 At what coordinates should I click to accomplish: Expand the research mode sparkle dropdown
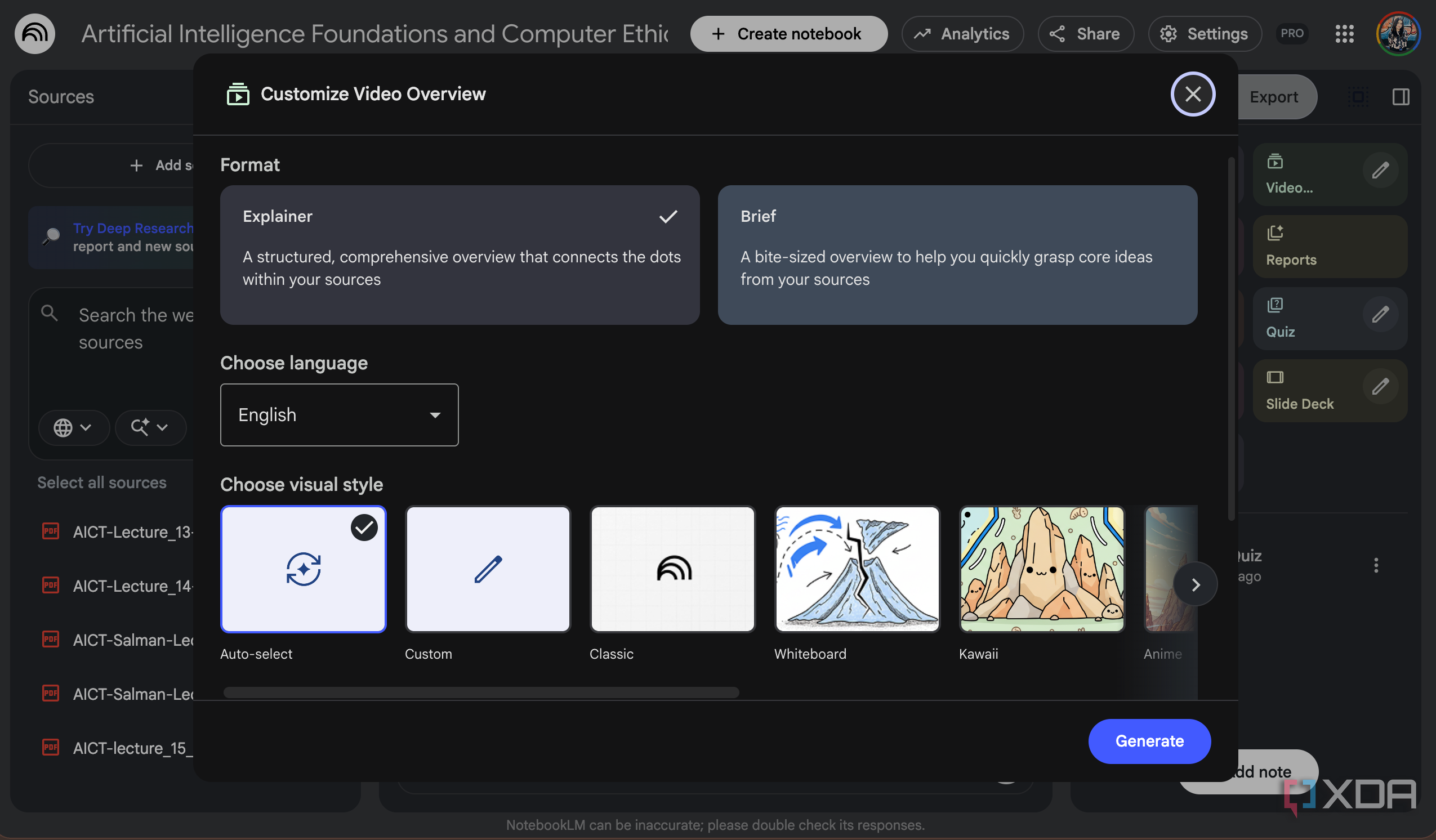coord(150,427)
